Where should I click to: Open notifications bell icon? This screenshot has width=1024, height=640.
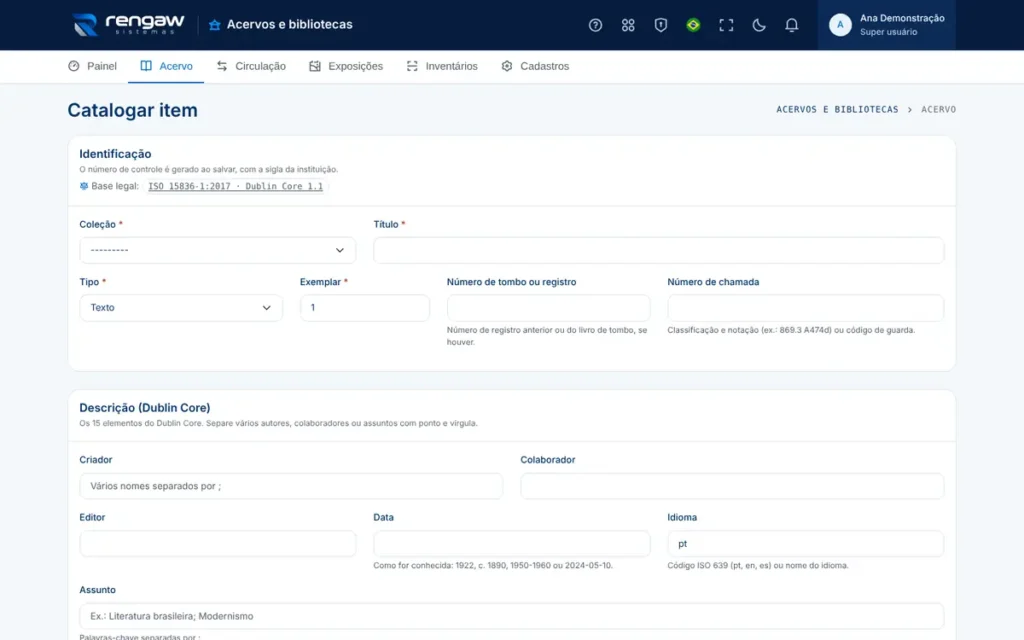[x=791, y=25]
